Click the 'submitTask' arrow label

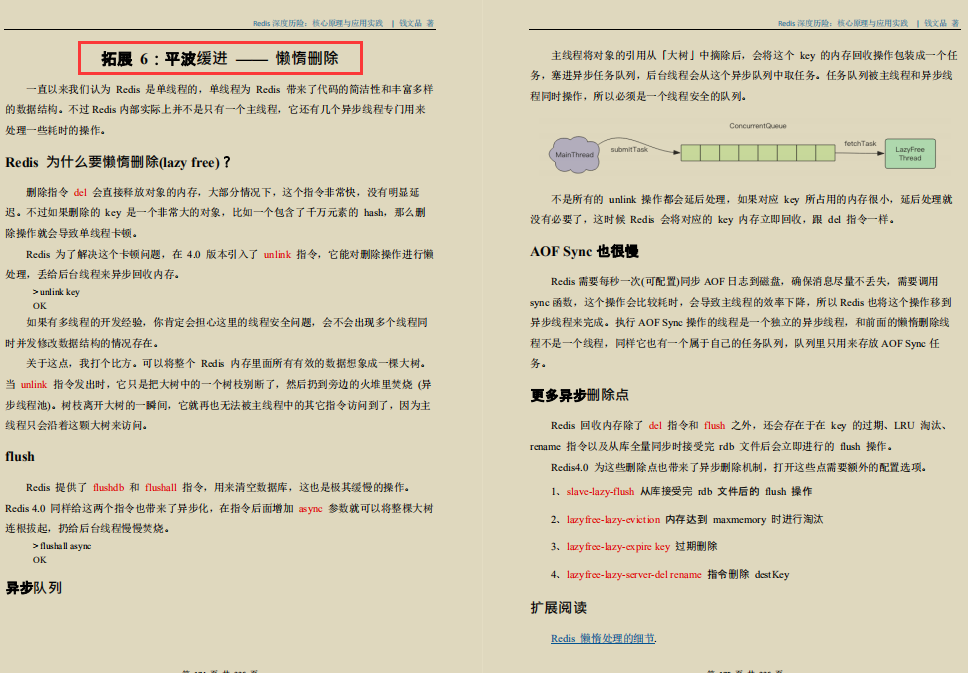pos(629,149)
